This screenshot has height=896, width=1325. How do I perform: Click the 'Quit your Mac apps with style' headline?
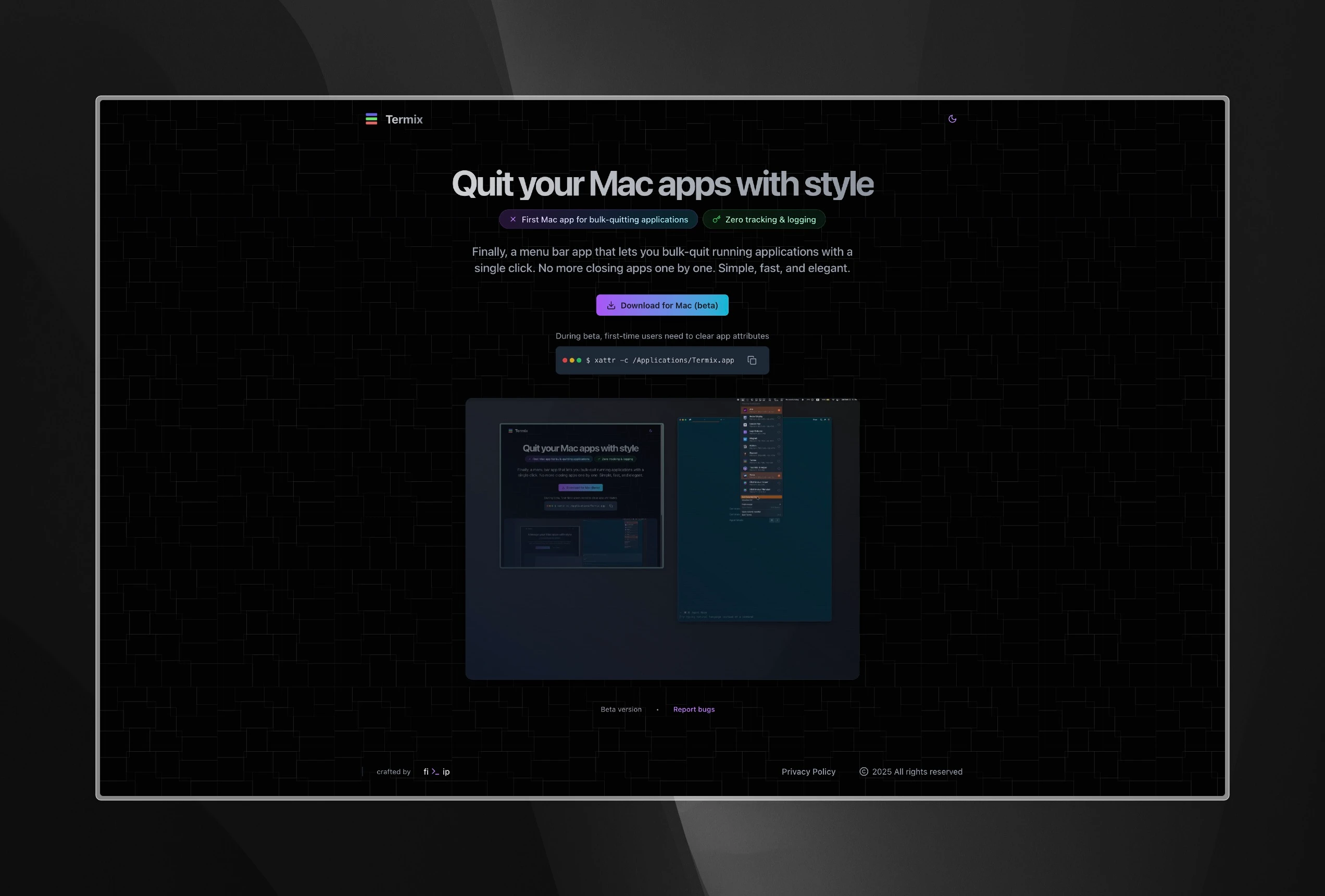coord(662,184)
